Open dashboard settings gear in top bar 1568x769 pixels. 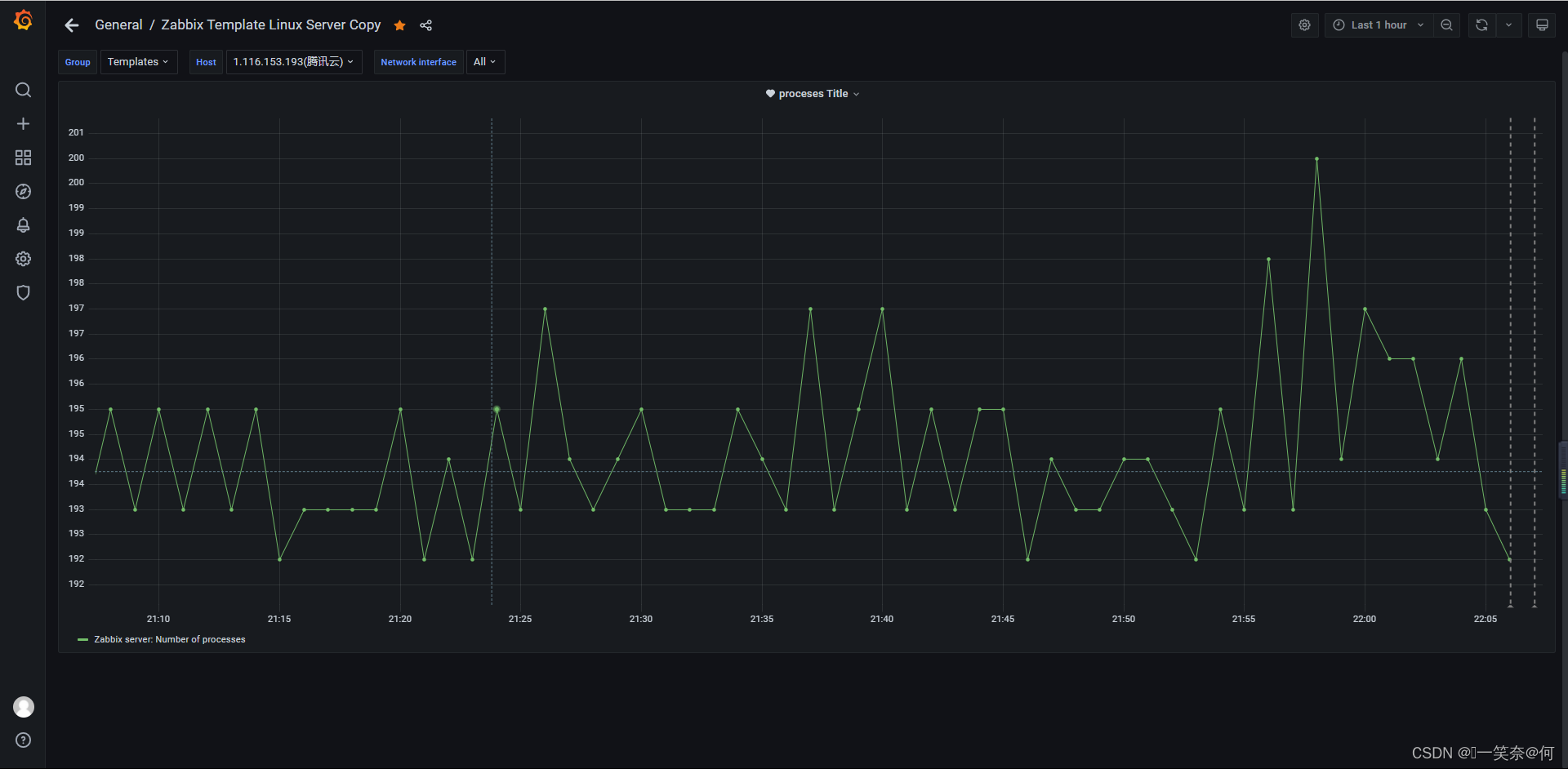pyautogui.click(x=1305, y=25)
